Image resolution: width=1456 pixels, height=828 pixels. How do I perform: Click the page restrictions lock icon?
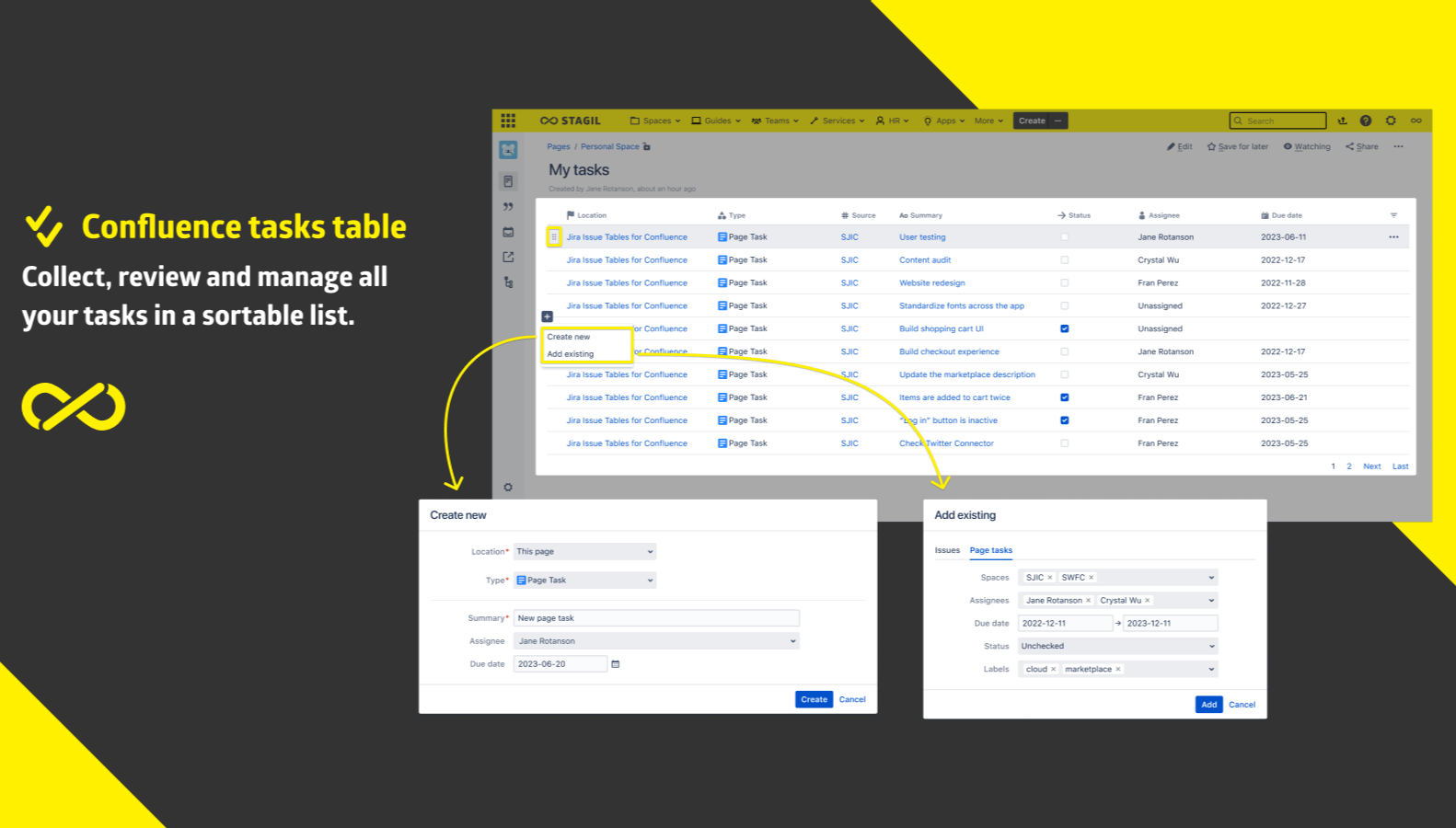[x=647, y=146]
